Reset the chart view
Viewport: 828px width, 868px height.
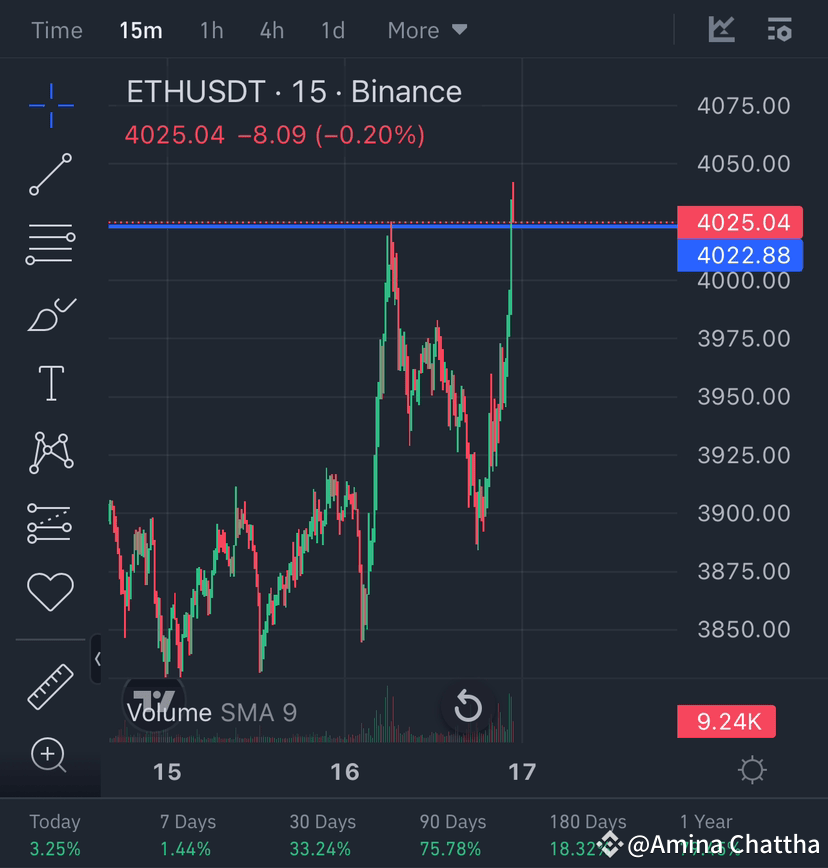click(x=466, y=706)
